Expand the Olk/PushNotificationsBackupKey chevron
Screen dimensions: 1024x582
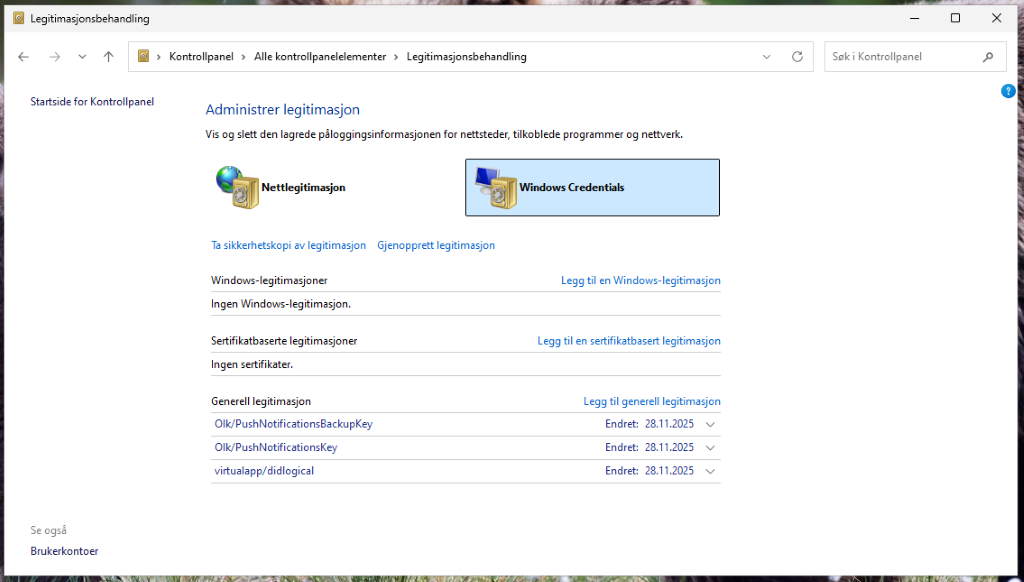711,425
